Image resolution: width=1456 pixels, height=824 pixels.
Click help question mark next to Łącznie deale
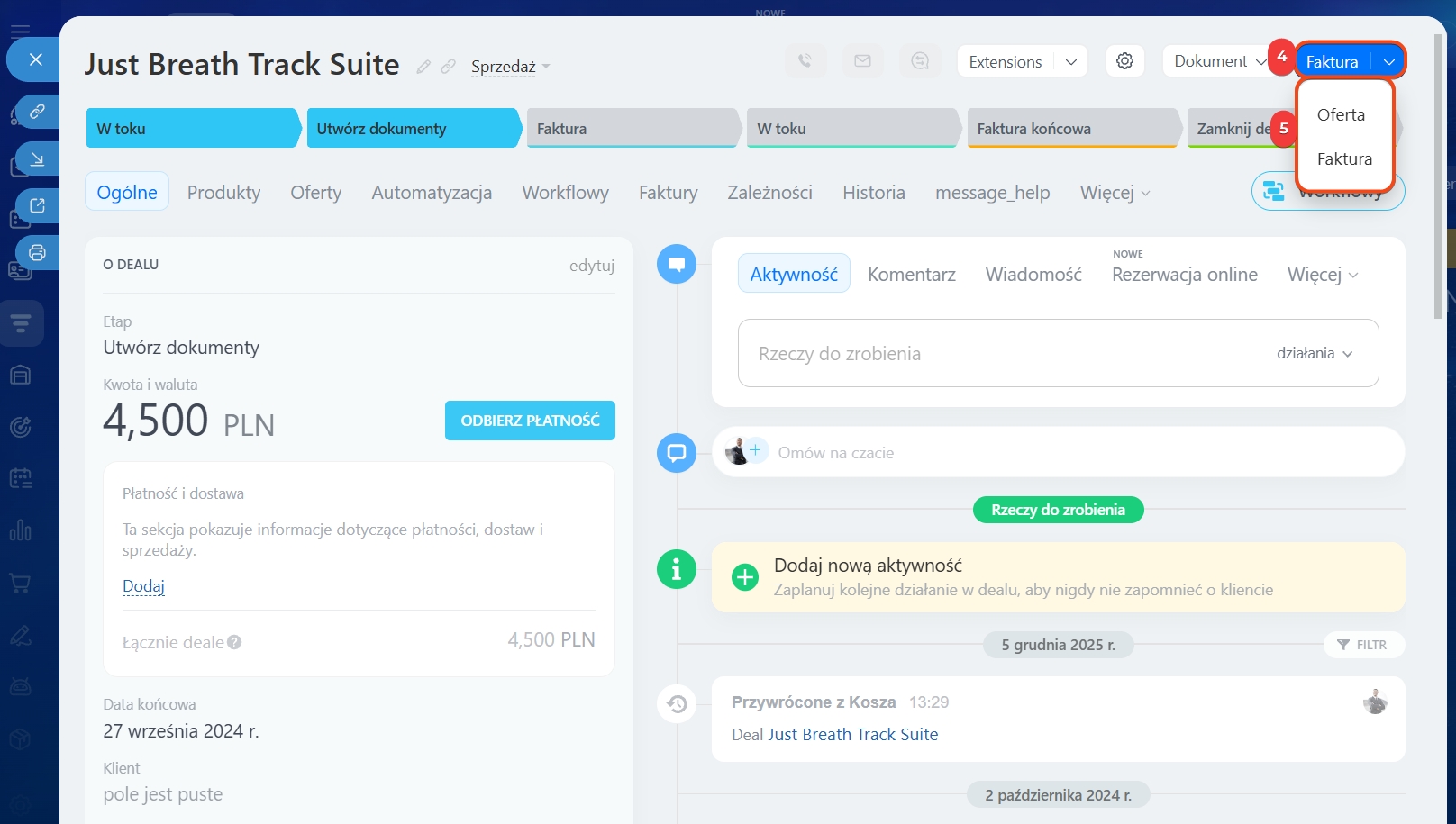pos(234,642)
